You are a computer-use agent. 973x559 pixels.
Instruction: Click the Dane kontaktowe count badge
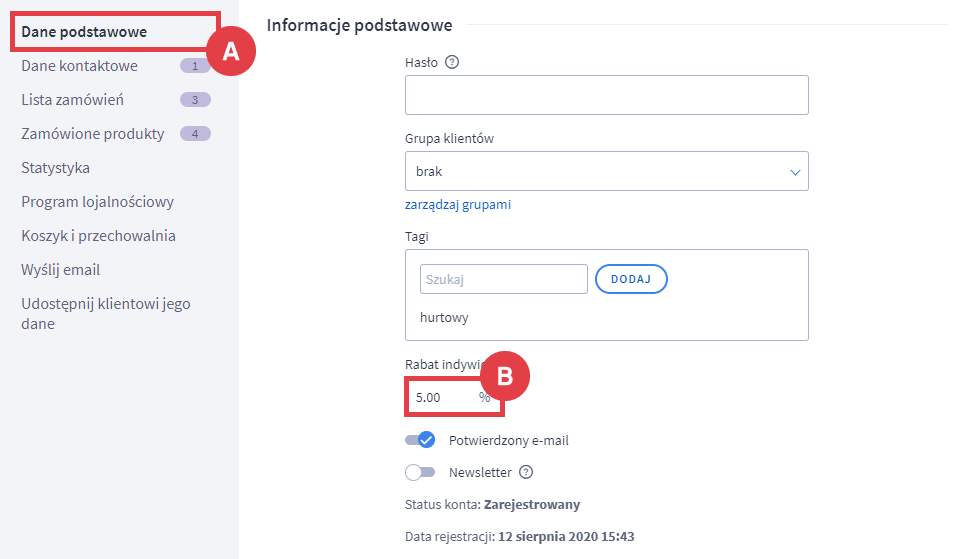(x=195, y=66)
